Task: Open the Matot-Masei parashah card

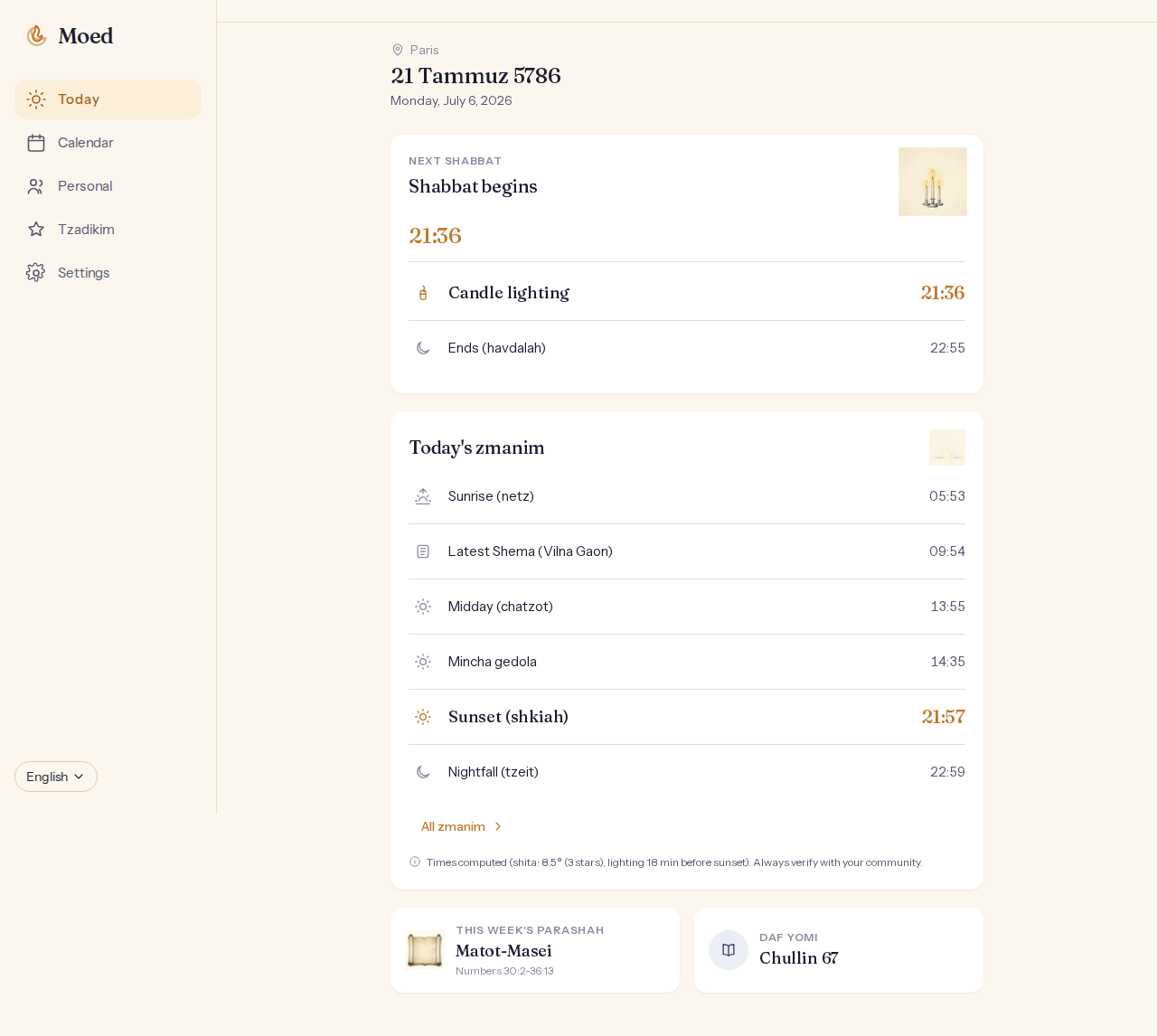Action: pos(535,950)
